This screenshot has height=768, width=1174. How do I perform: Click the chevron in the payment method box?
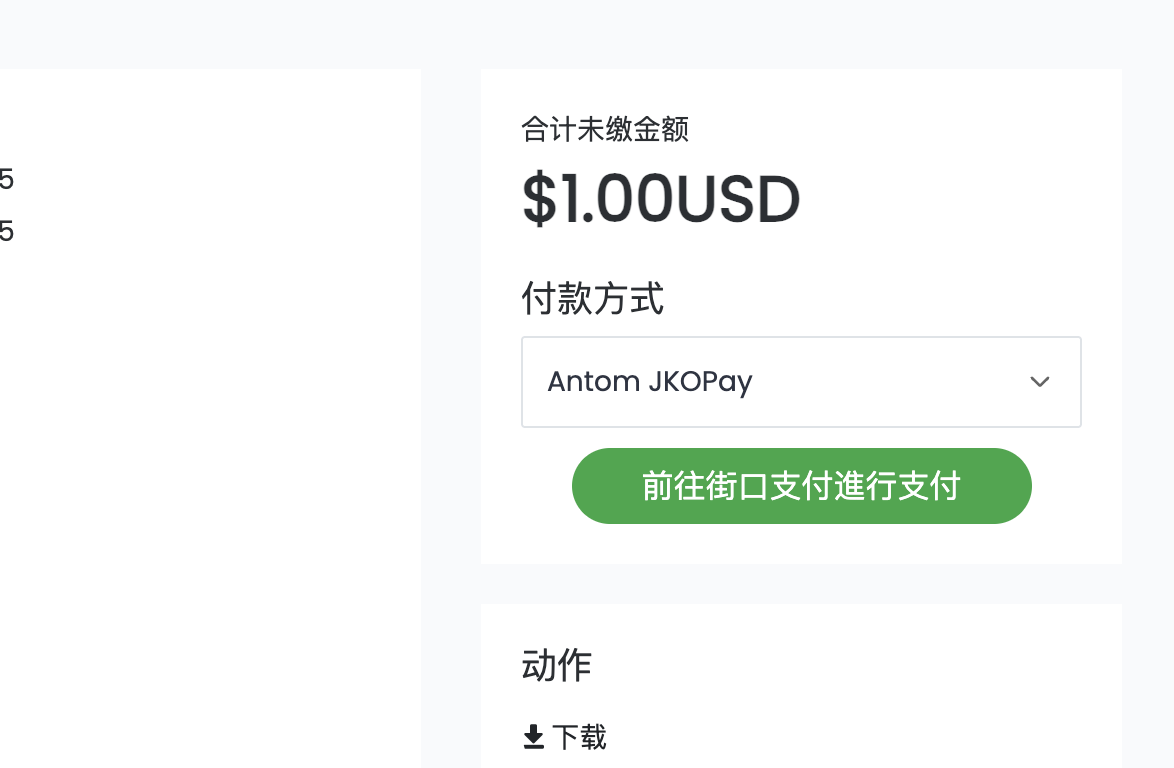1039,382
